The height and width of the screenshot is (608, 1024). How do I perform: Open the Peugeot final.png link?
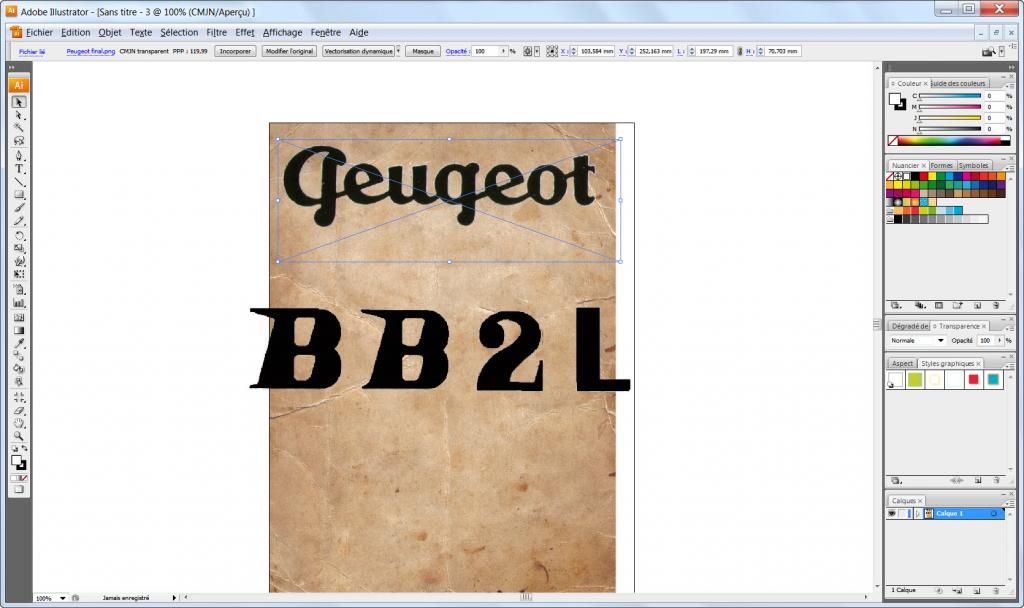(x=91, y=51)
